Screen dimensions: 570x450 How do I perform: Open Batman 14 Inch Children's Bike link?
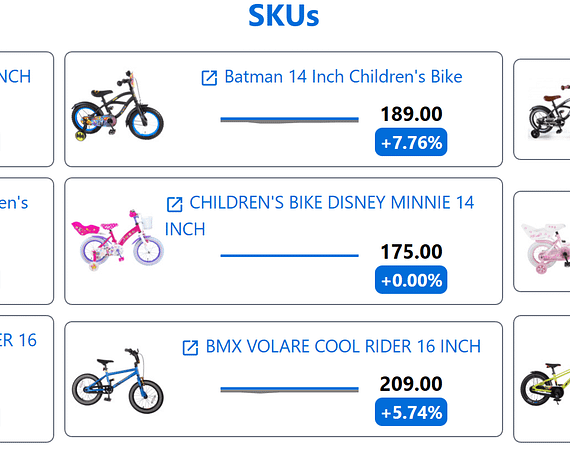(x=343, y=77)
